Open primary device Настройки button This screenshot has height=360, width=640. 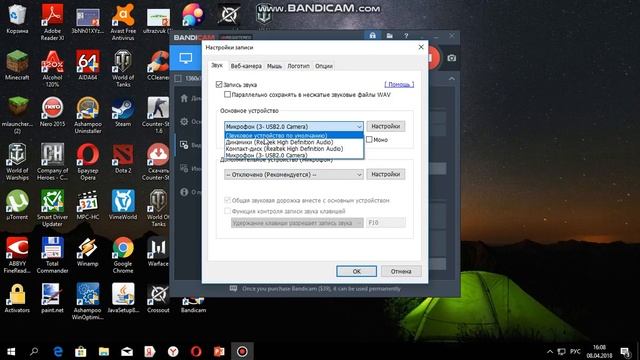point(386,126)
